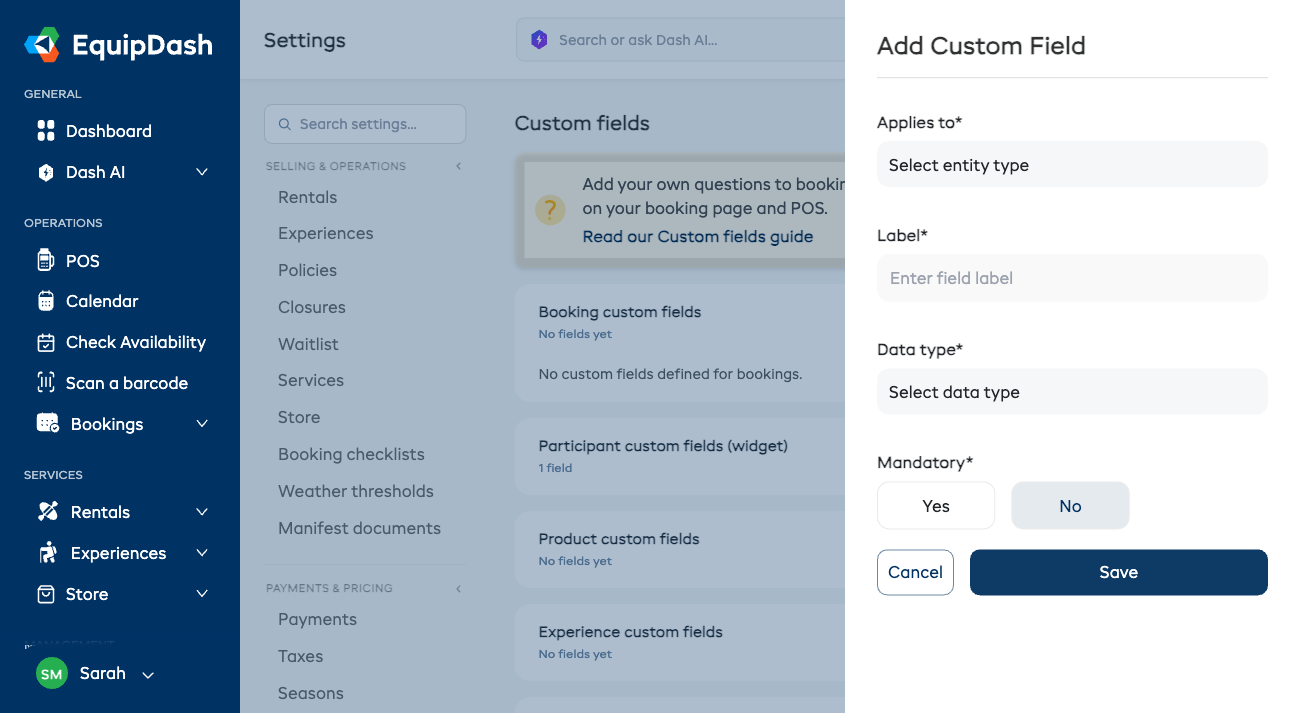Click the Bookings icon in sidebar
This screenshot has width=1300, height=713.
coord(47,424)
